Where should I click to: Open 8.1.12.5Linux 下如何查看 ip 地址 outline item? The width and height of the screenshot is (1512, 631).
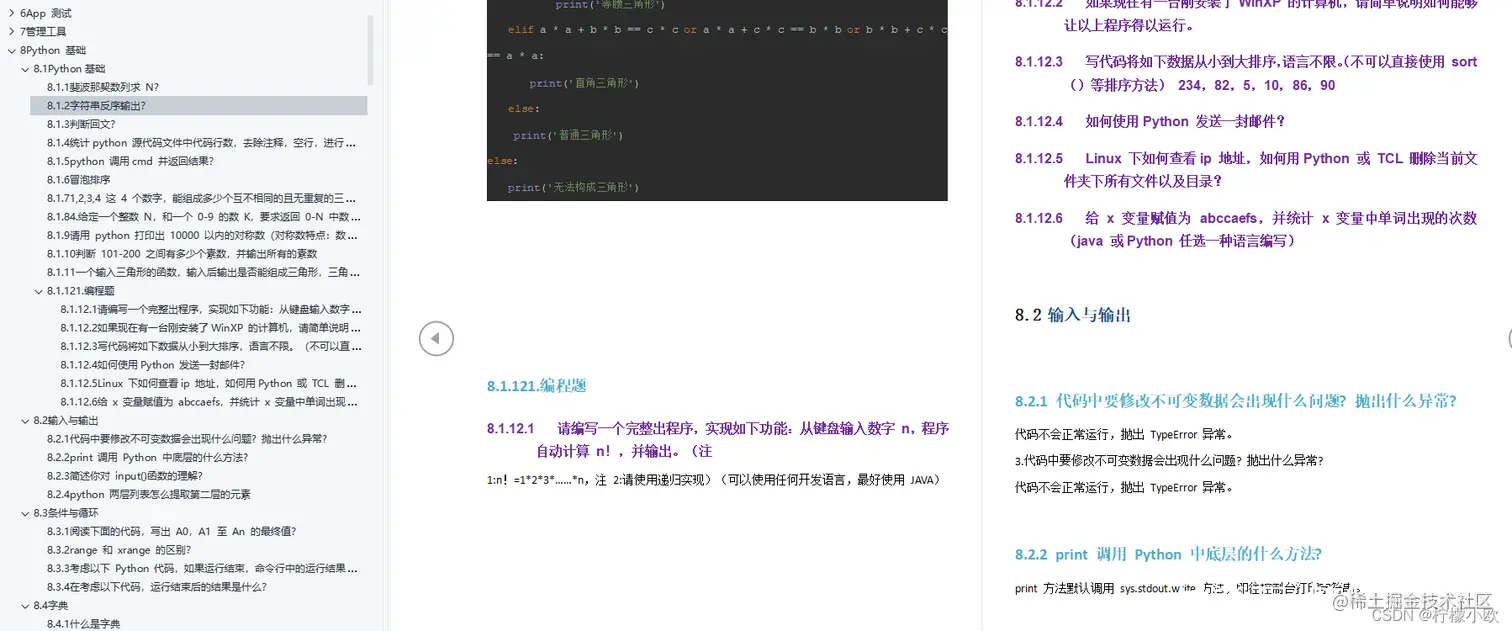(208, 384)
